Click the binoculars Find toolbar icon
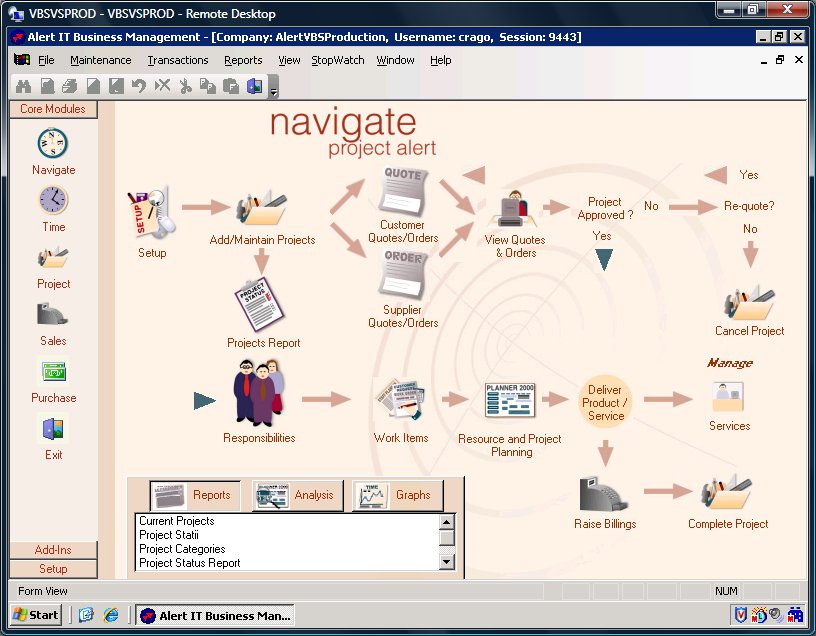 coord(24,86)
